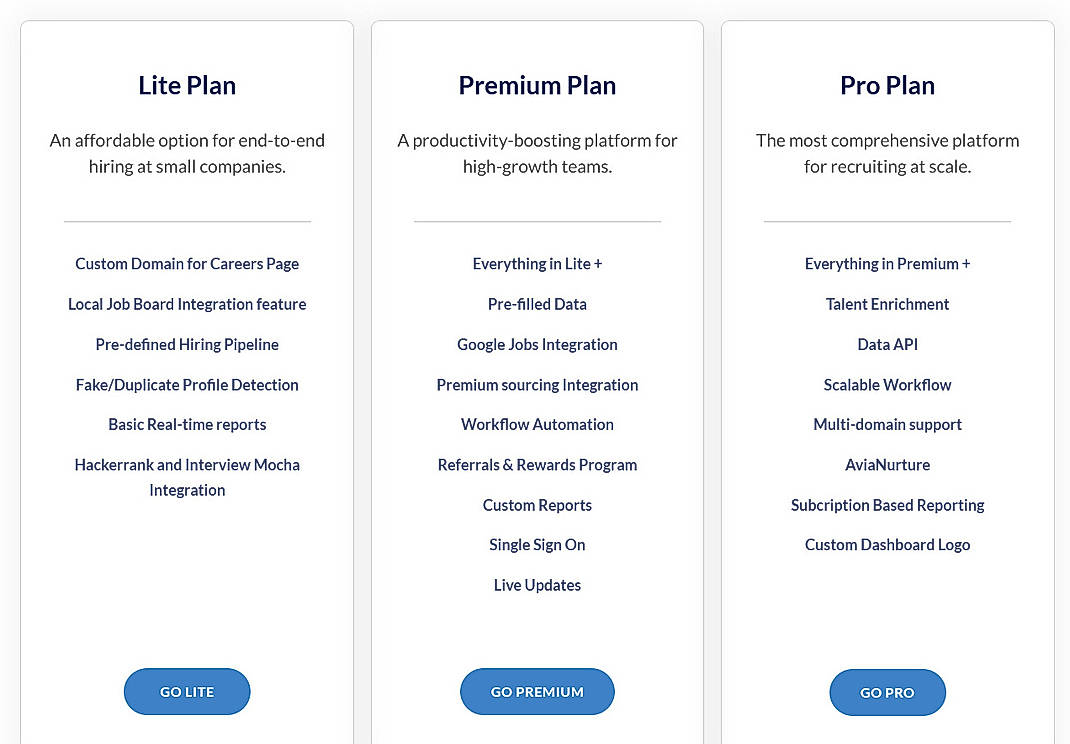Select Pre-defined Hiring Pipeline feature
Viewport: 1070px width, 744px height.
[x=186, y=344]
